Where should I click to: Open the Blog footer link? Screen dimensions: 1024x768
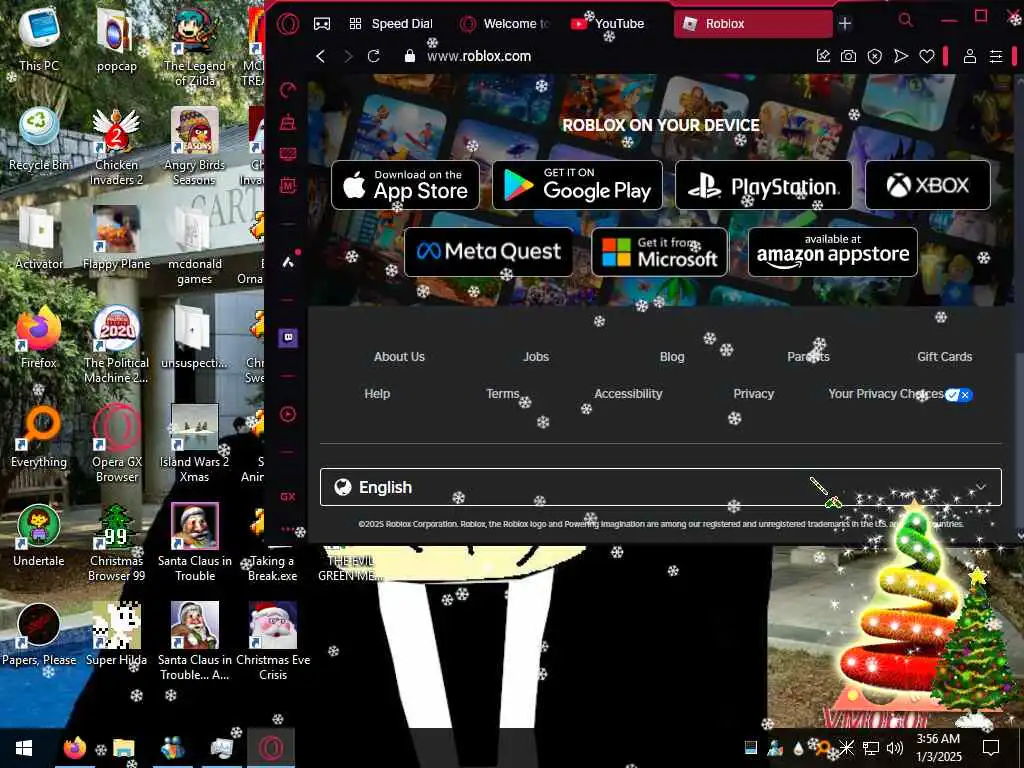[x=672, y=357]
